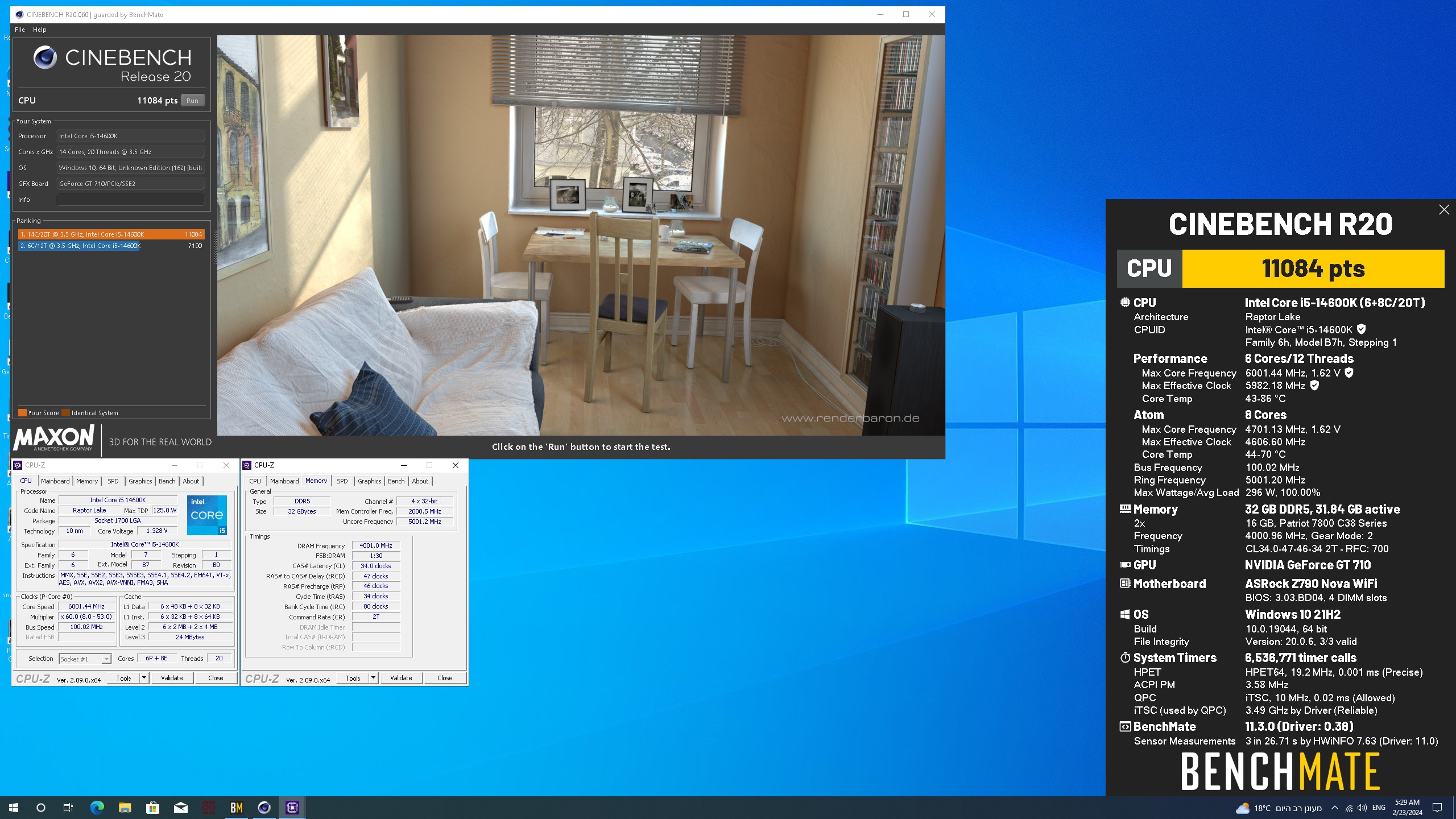Image resolution: width=1456 pixels, height=819 pixels.
Task: Switch to CPU tab in CPU-Z memory window
Action: click(x=255, y=481)
